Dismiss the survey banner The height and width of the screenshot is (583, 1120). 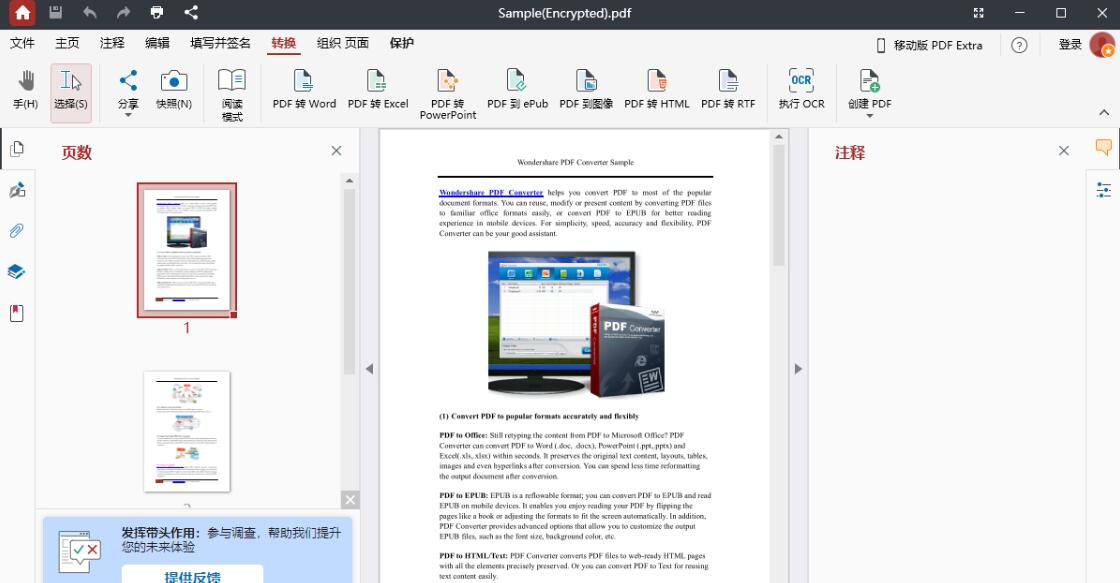[350, 500]
